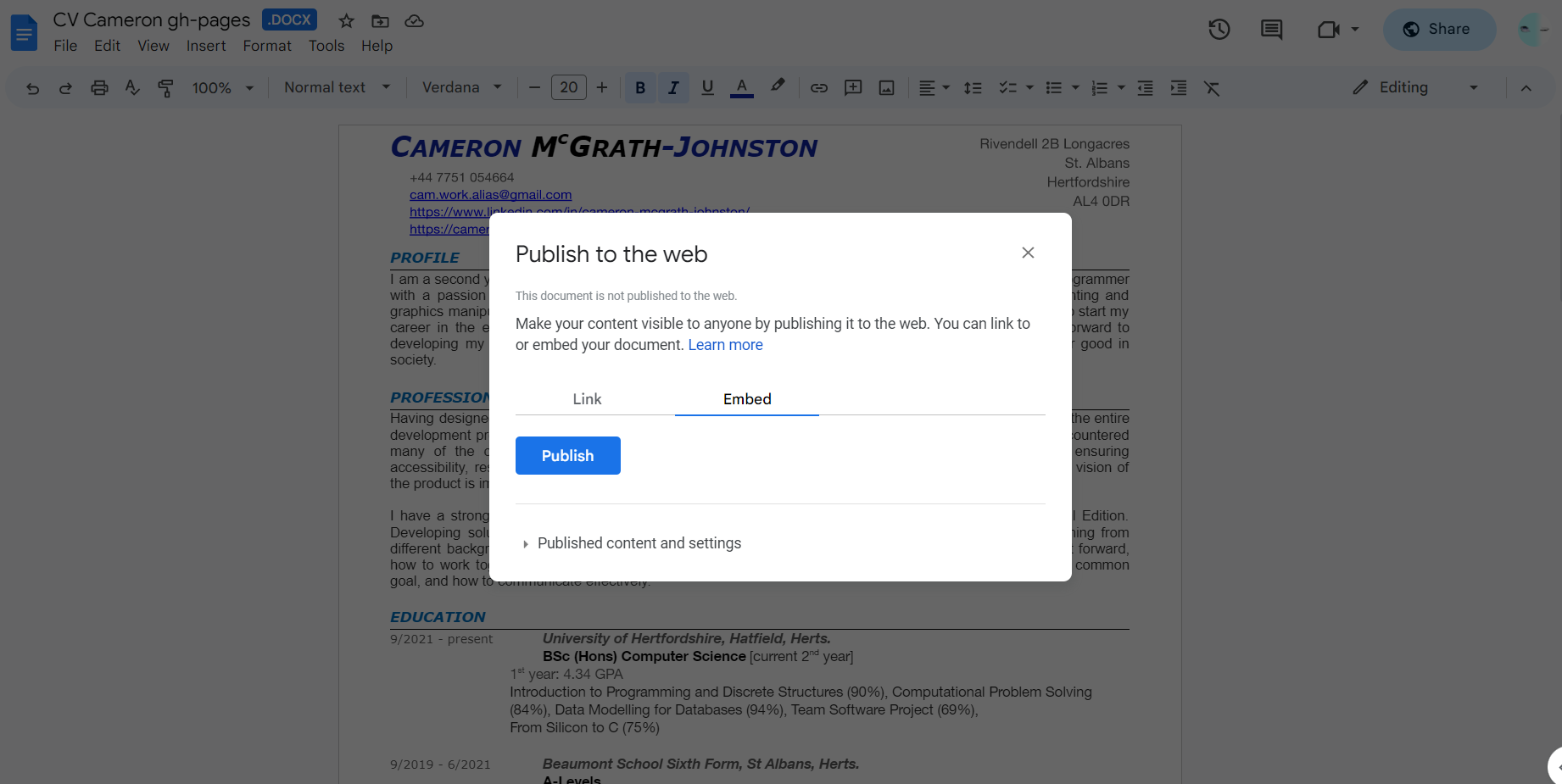Insert a link with chain icon
Image resolution: width=1562 pixels, height=784 pixels.
click(819, 88)
